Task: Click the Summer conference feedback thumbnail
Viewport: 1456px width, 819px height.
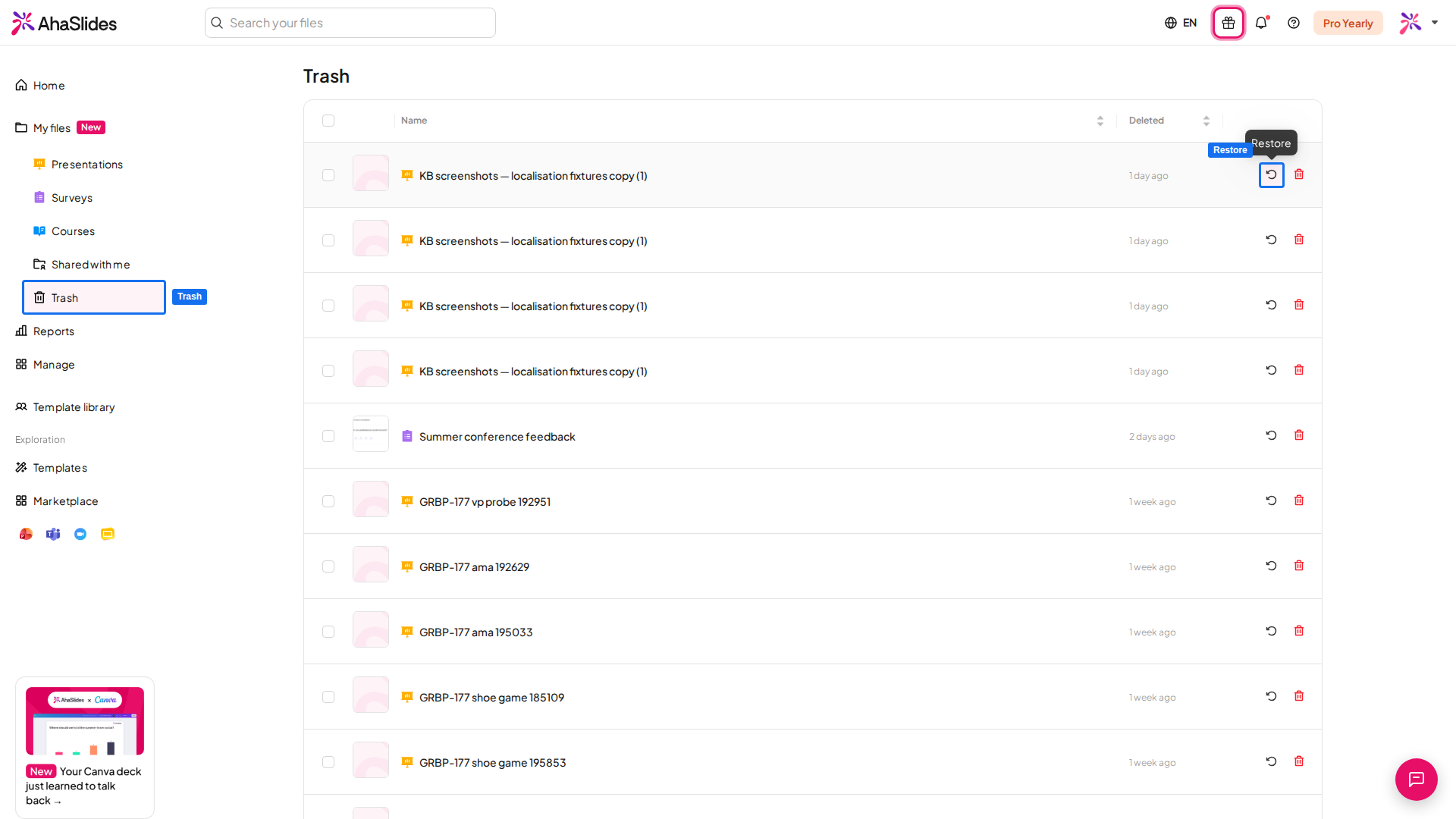Action: click(371, 434)
